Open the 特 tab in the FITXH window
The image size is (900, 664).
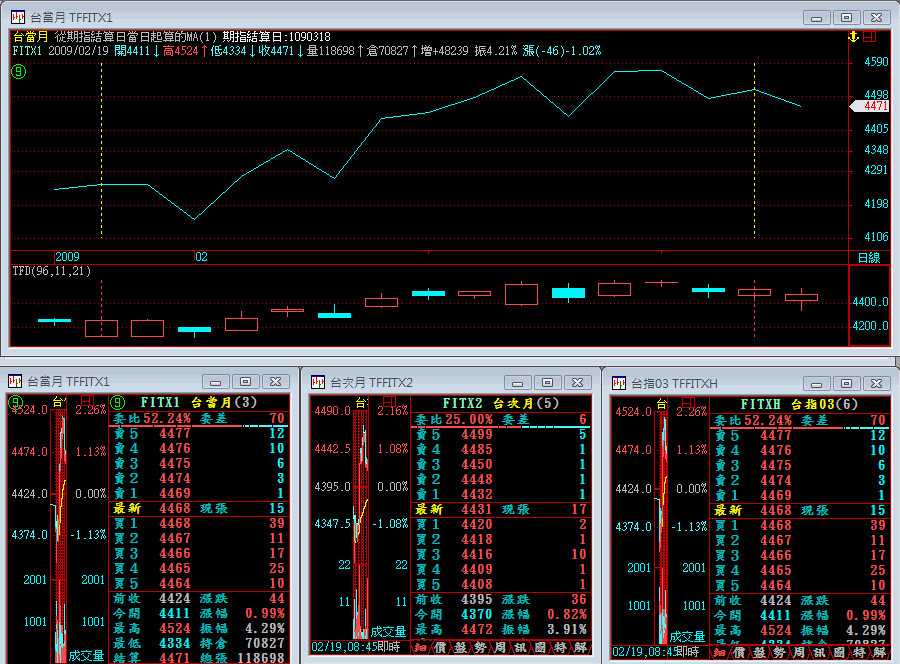(860, 653)
